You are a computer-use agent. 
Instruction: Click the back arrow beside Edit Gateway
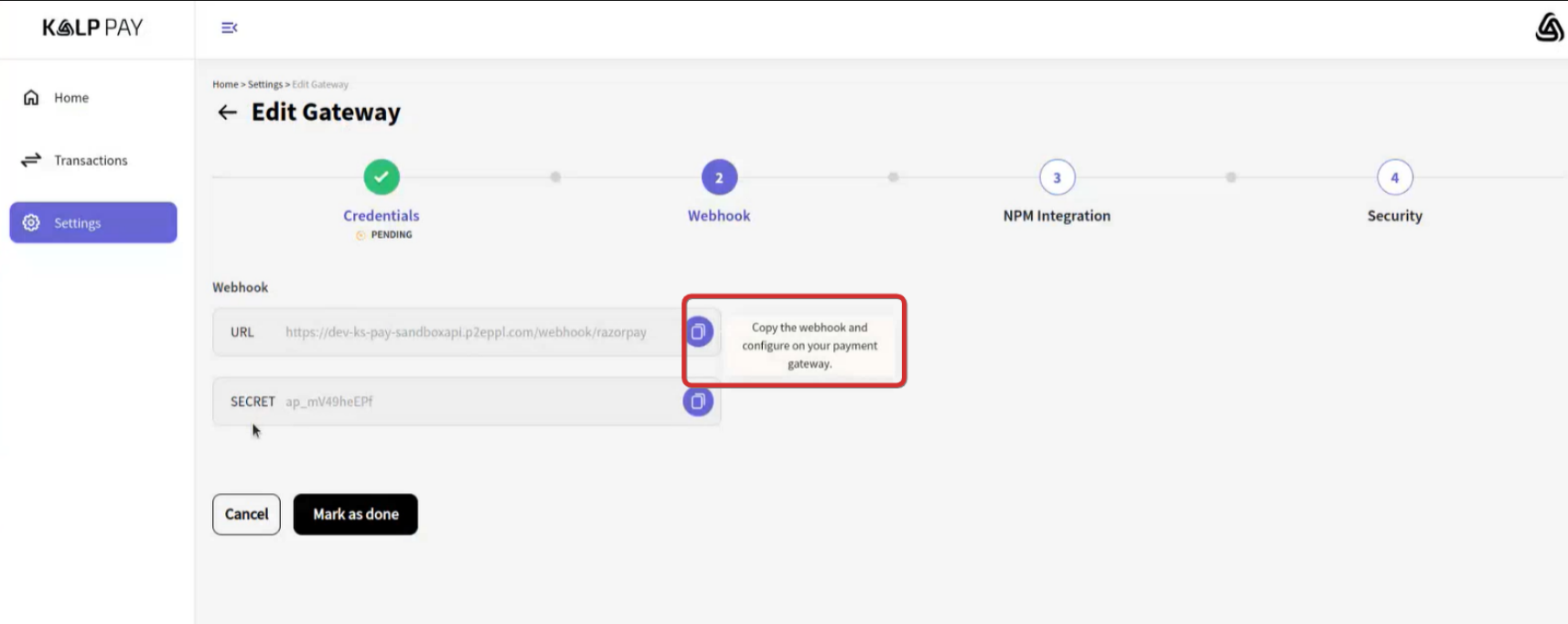pyautogui.click(x=227, y=113)
